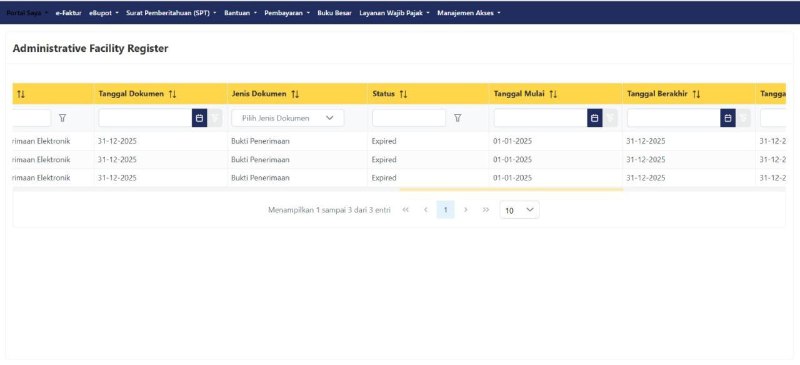Viewport: 800px width, 365px height.
Task: Click the Status filter text field
Action: point(409,118)
